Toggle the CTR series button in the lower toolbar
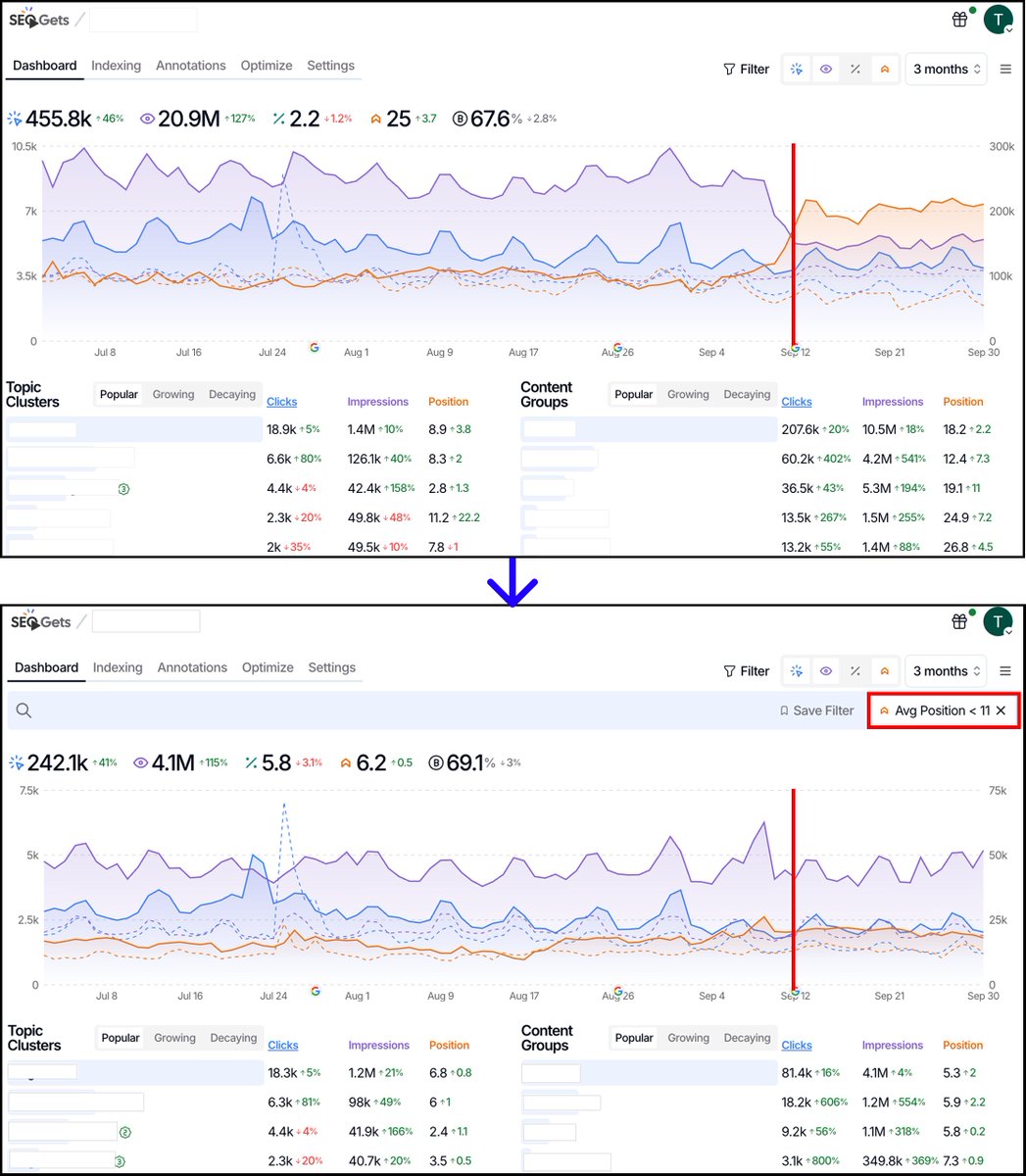1026x1176 pixels. pos(855,671)
